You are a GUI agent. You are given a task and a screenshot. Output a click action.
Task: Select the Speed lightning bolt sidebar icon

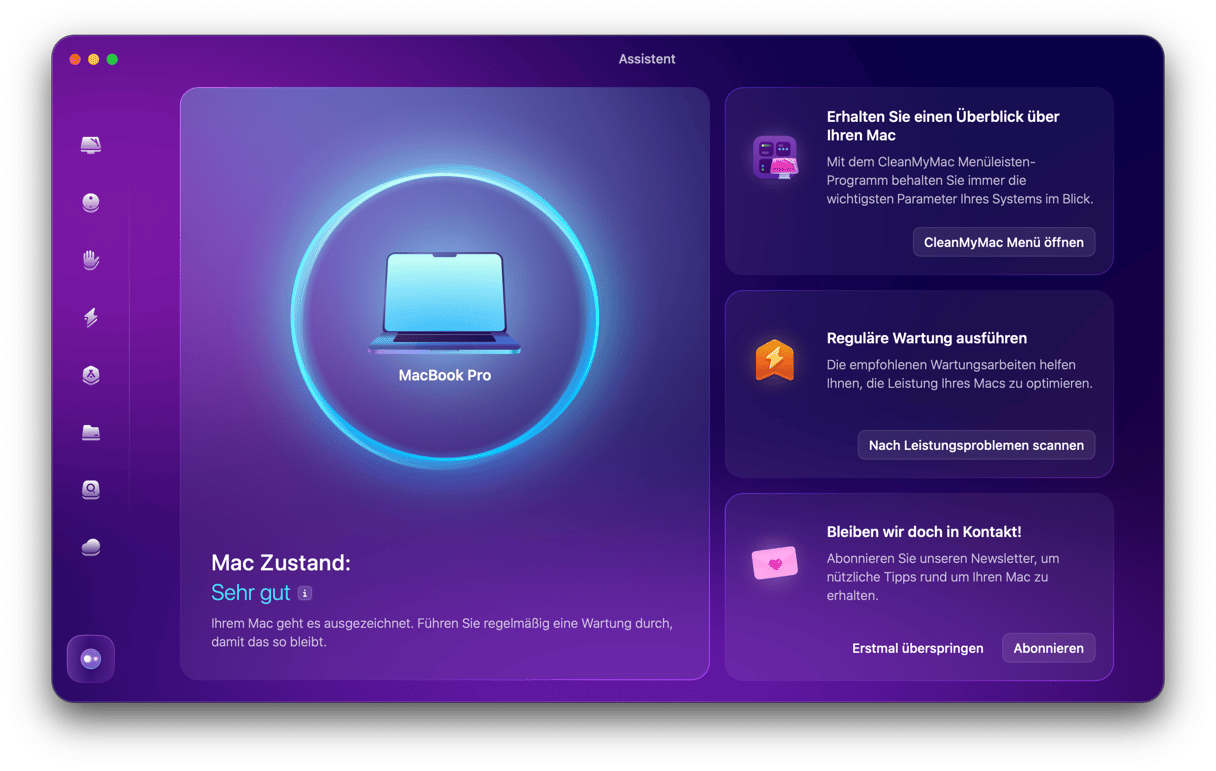click(x=91, y=318)
